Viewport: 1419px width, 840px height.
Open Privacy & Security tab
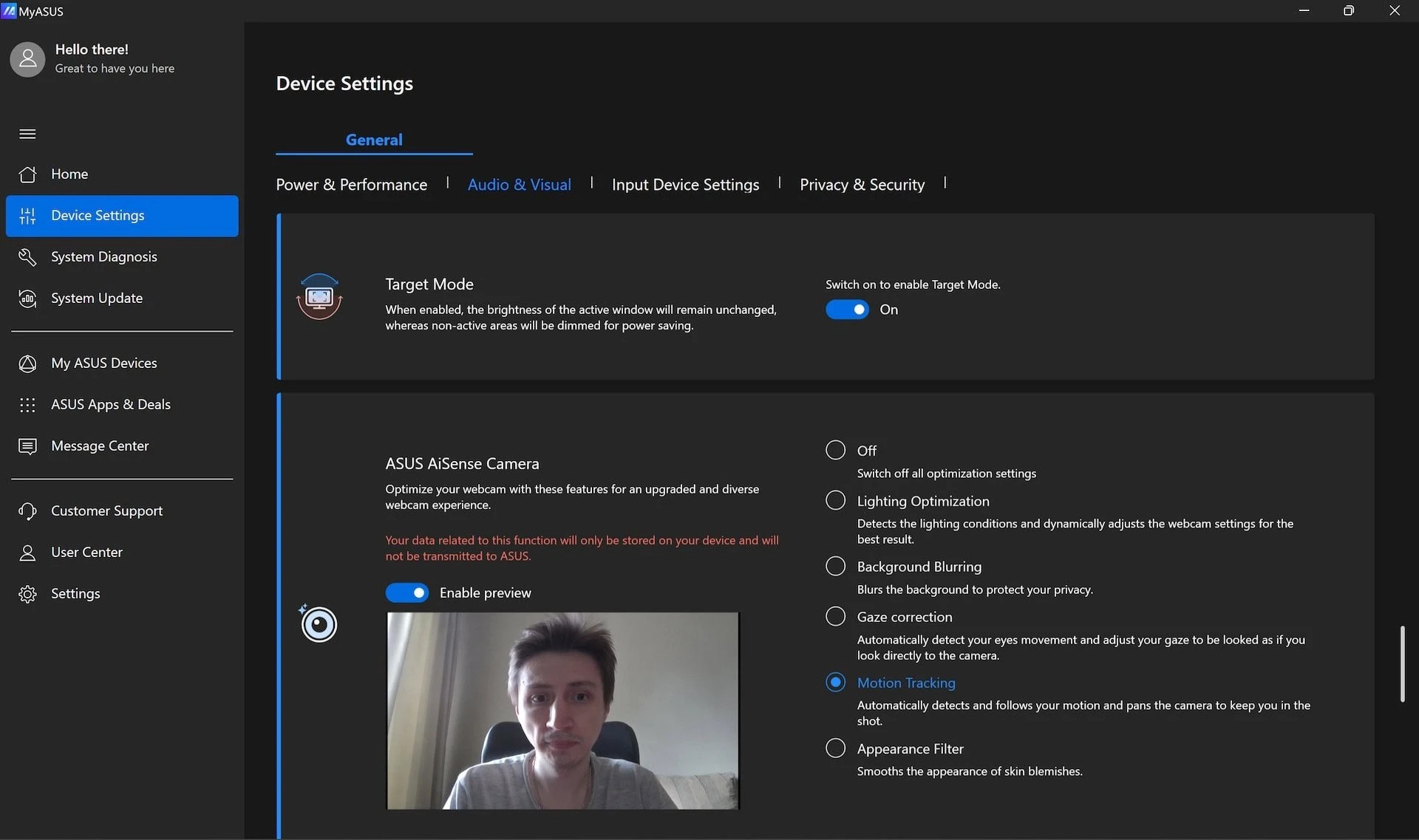tap(862, 185)
